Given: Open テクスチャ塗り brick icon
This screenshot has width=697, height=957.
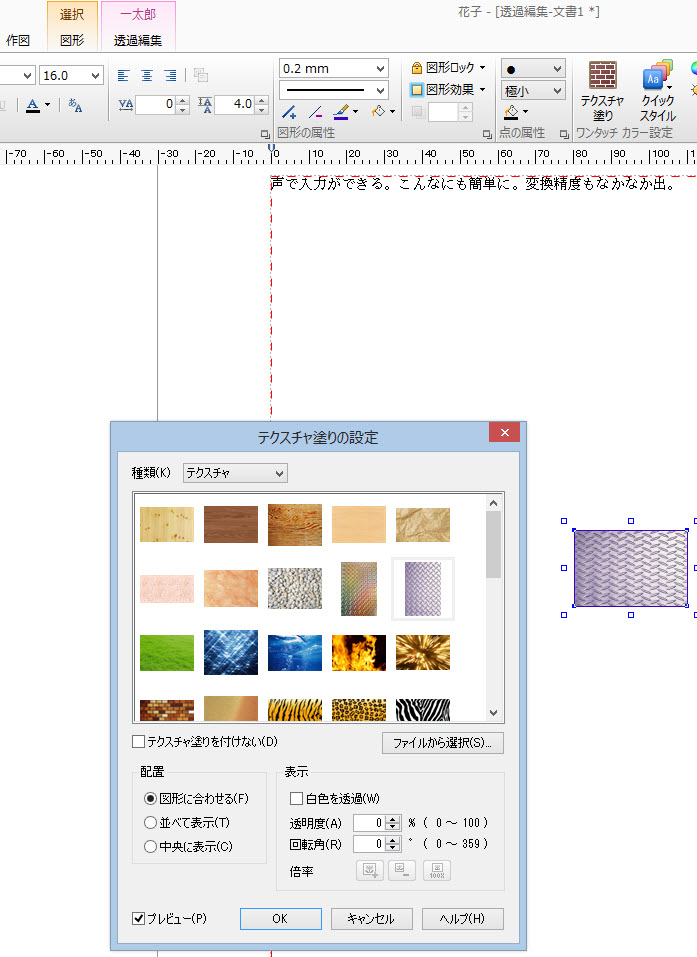Looking at the screenshot, I should pyautogui.click(x=602, y=90).
